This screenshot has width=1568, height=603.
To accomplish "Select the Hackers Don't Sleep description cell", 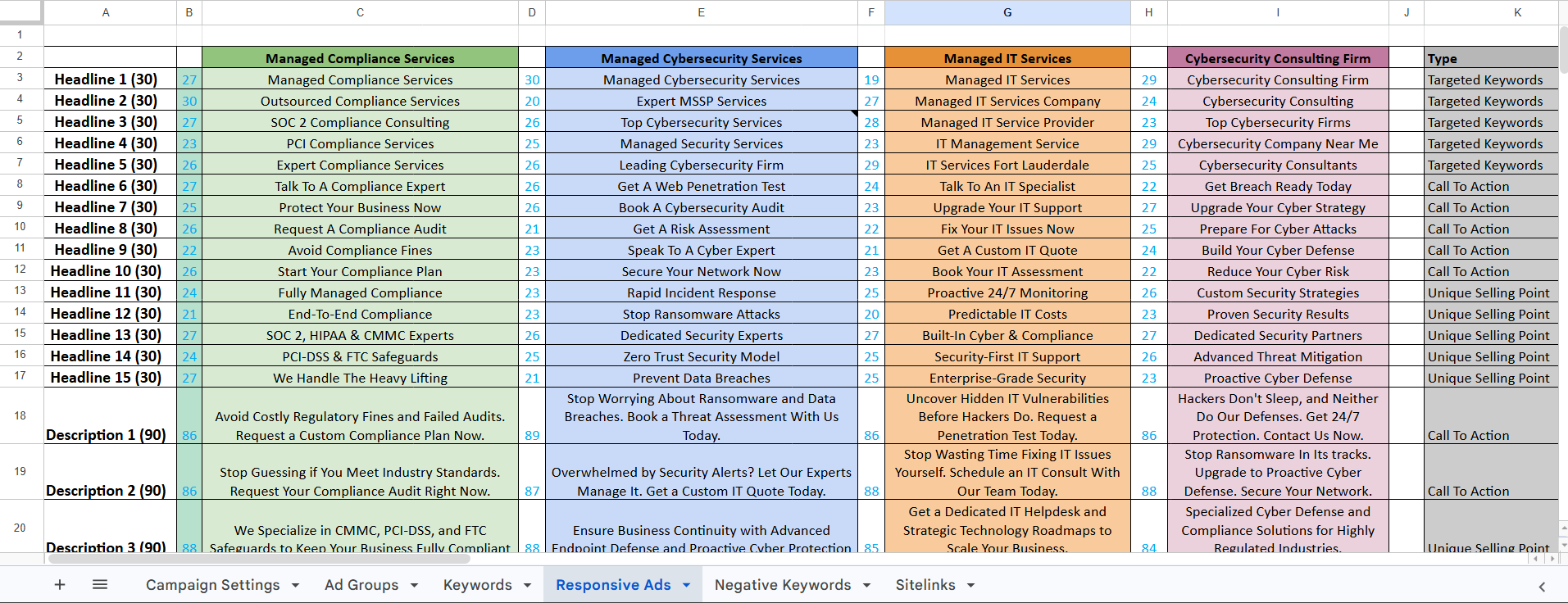I will [1278, 415].
